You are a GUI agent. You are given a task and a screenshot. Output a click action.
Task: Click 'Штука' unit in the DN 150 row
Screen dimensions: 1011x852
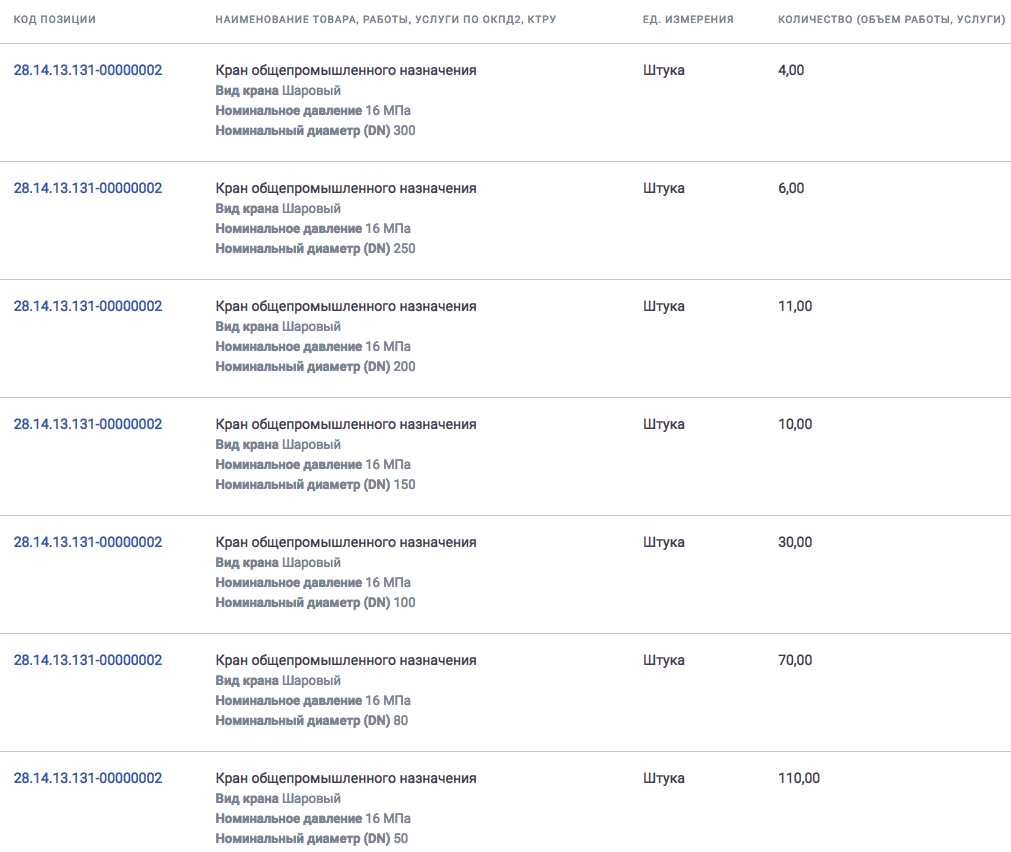pyautogui.click(x=663, y=424)
